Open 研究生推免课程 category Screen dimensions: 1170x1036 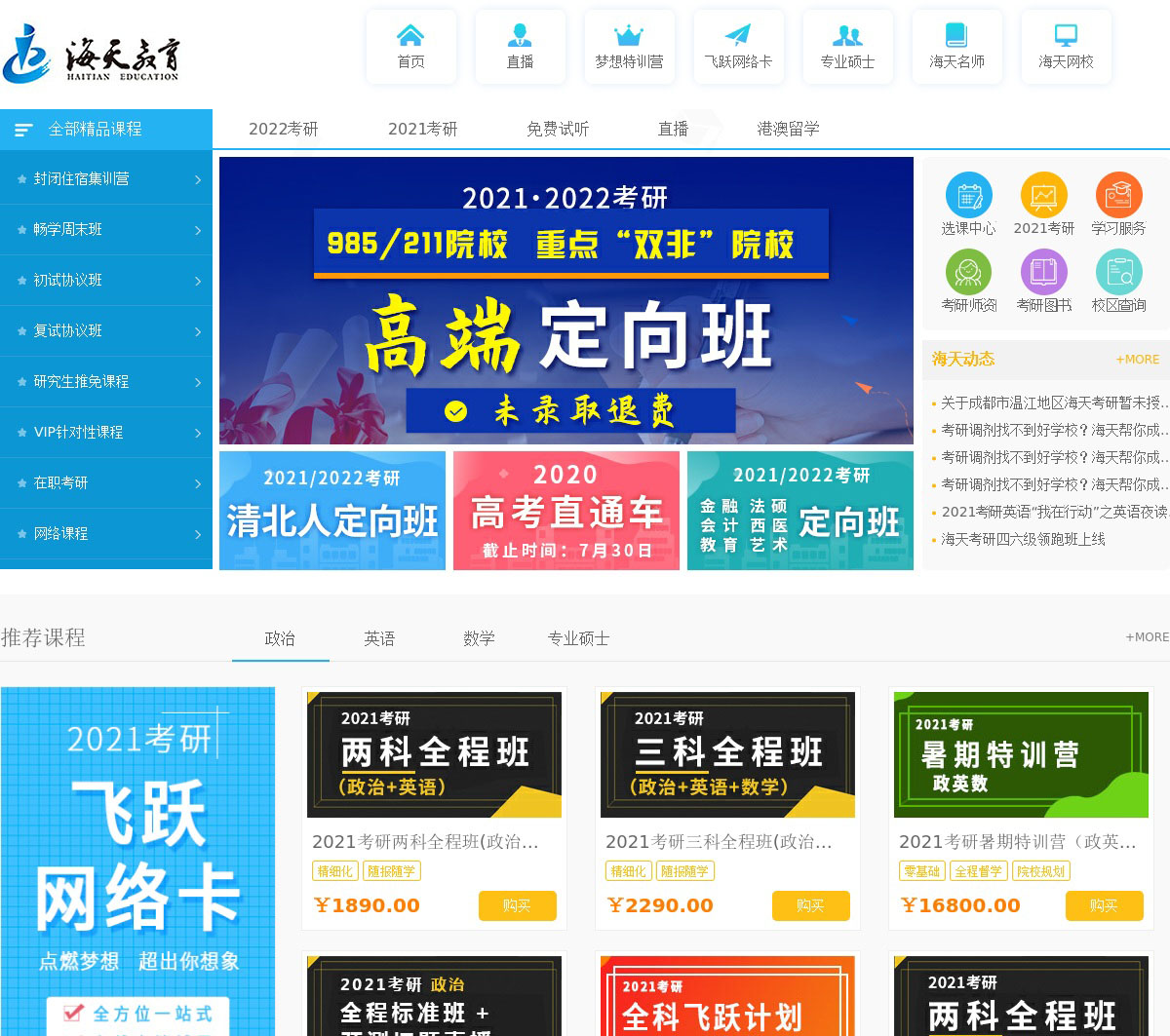(106, 382)
